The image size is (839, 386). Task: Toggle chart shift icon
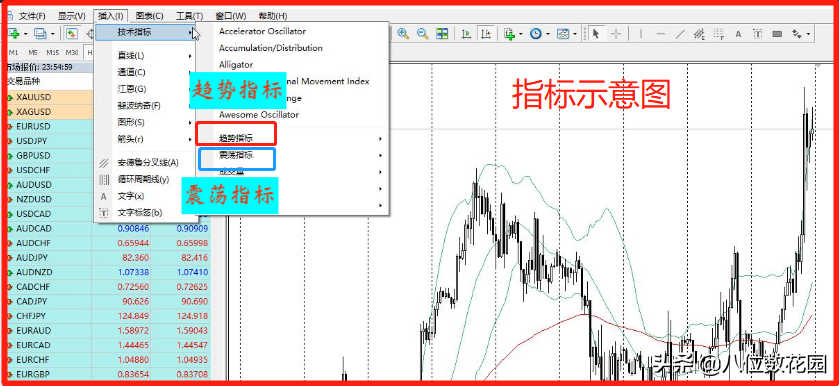coord(485,34)
